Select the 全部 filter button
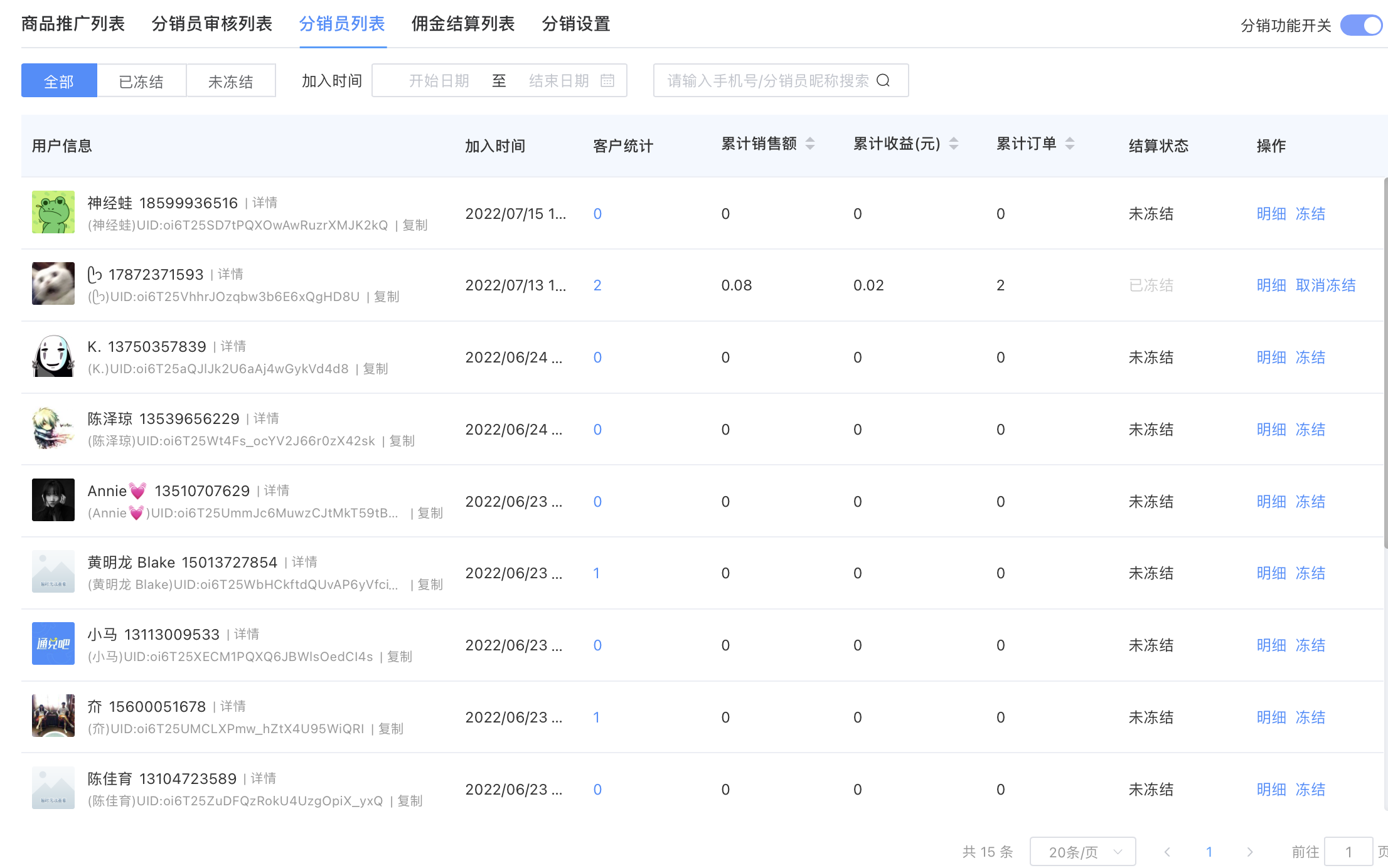 coord(59,81)
